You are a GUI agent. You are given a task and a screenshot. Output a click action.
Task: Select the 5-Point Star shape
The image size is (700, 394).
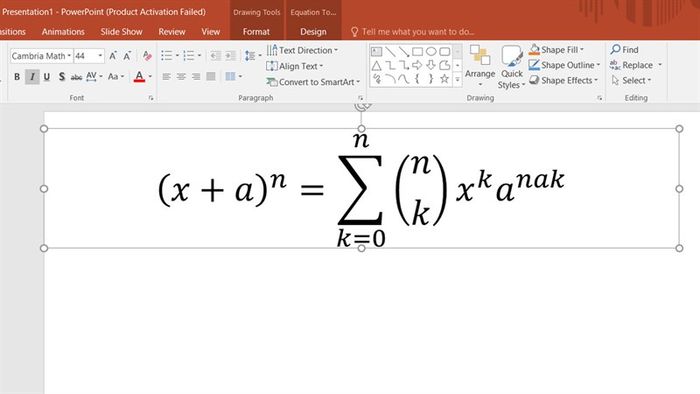point(445,79)
